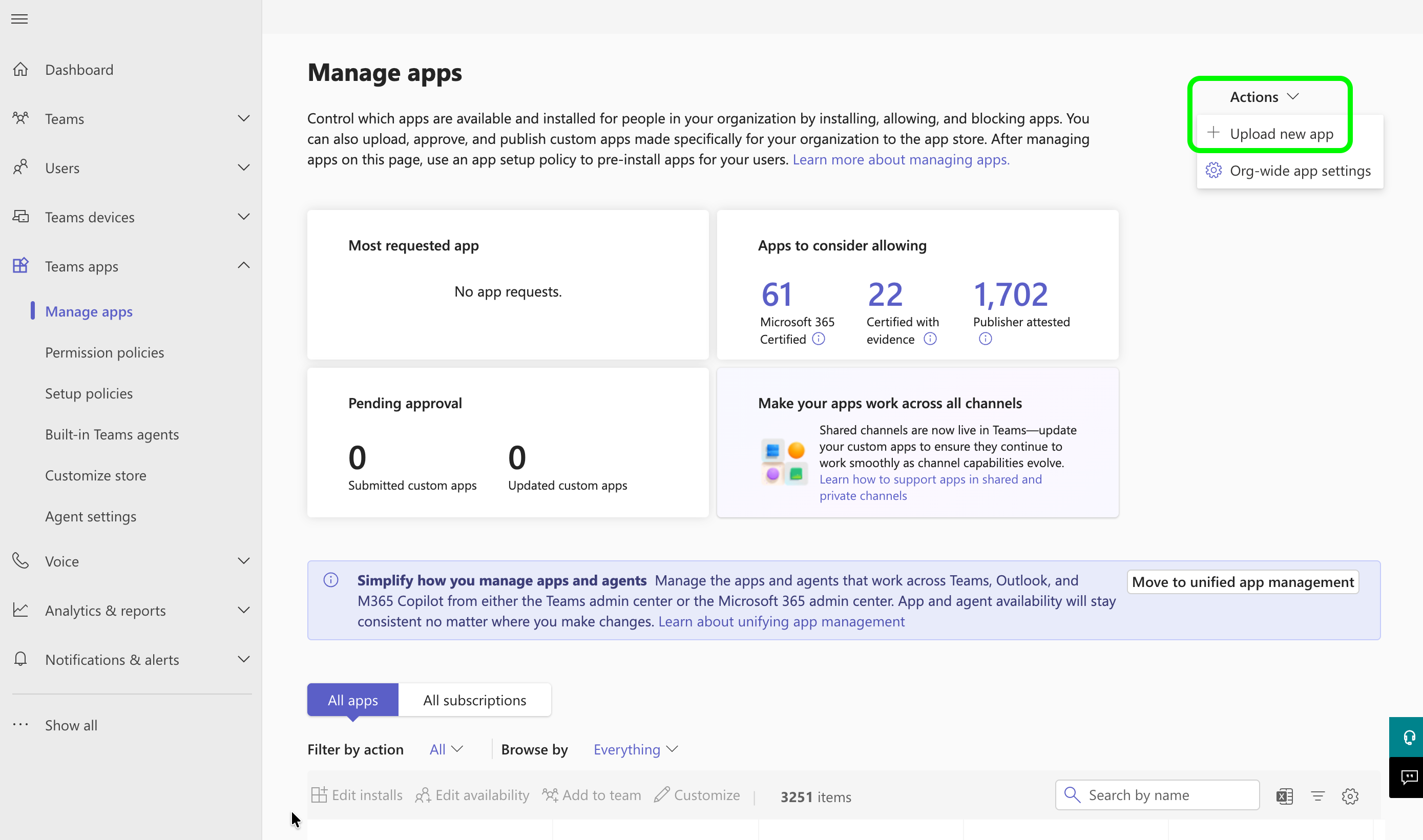The height and width of the screenshot is (840, 1423).
Task: Click the 'No app requests.' text
Action: (508, 291)
